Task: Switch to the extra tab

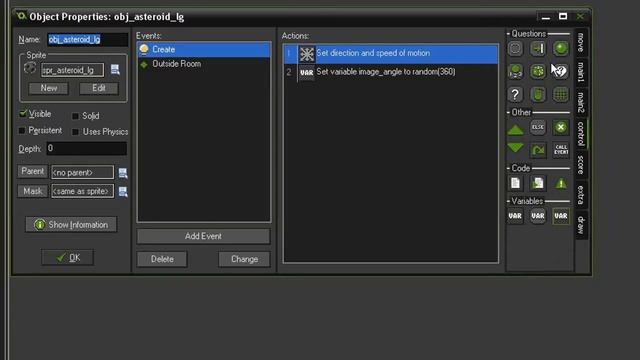Action: coord(581,195)
